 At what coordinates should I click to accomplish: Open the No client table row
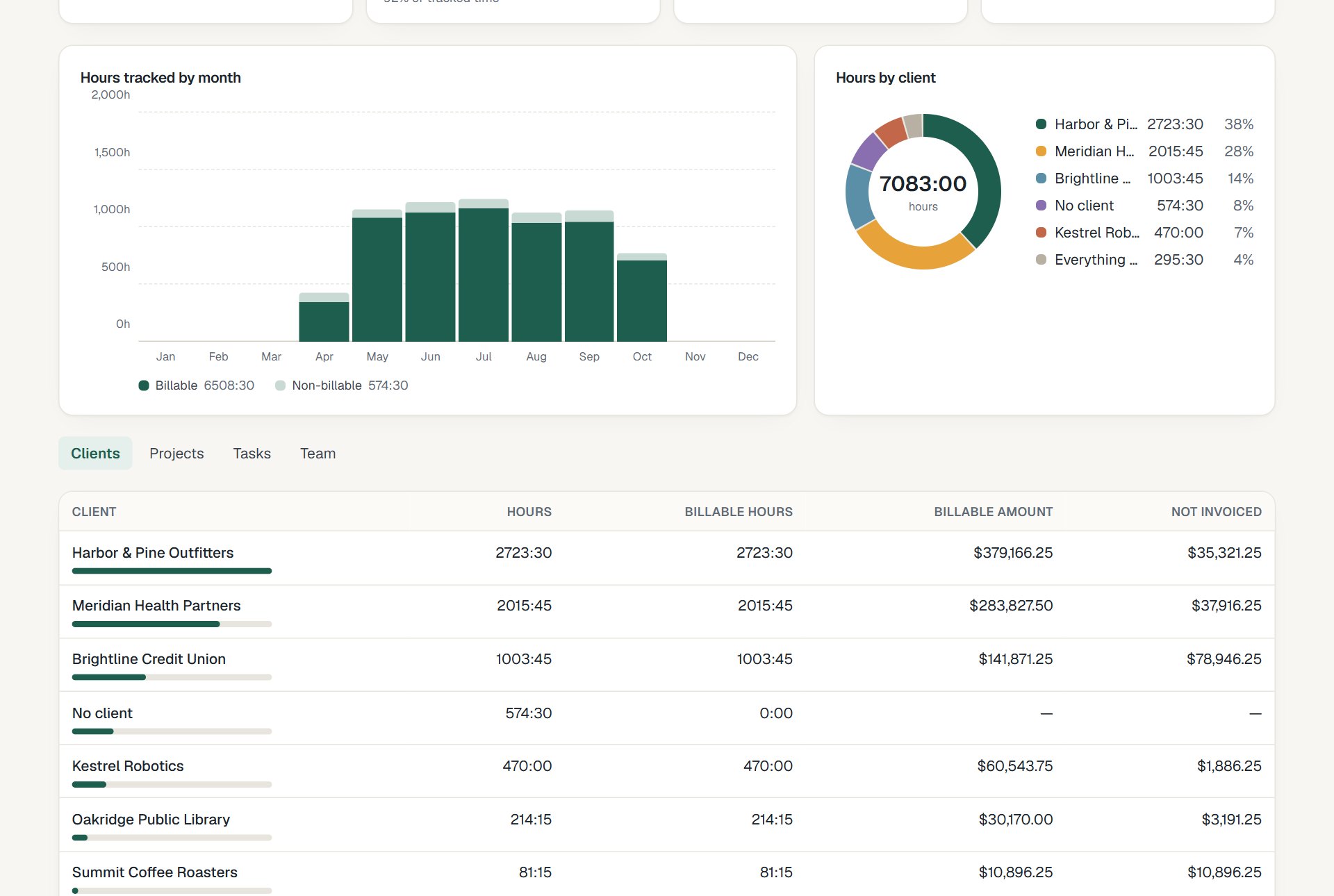tap(667, 718)
